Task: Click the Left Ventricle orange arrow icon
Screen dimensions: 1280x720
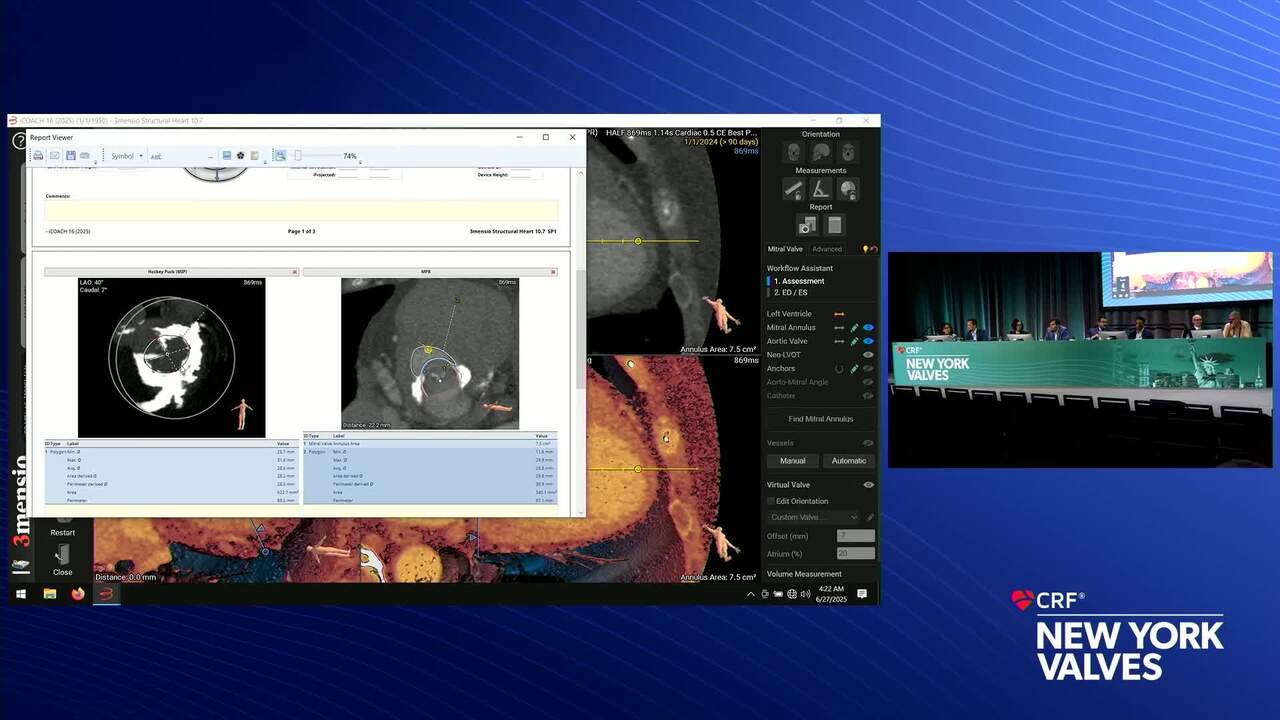Action: click(840, 314)
